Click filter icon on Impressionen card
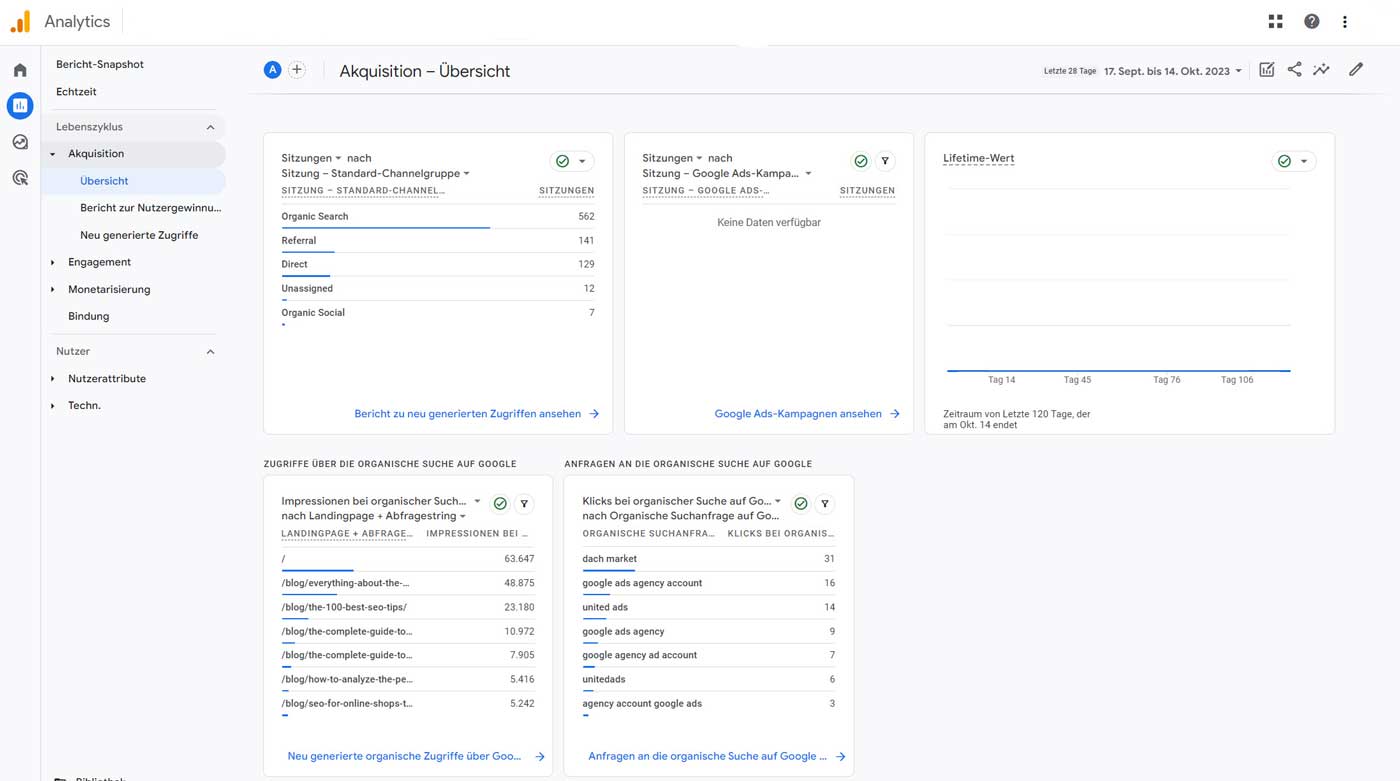This screenshot has width=1400, height=781. coord(524,504)
